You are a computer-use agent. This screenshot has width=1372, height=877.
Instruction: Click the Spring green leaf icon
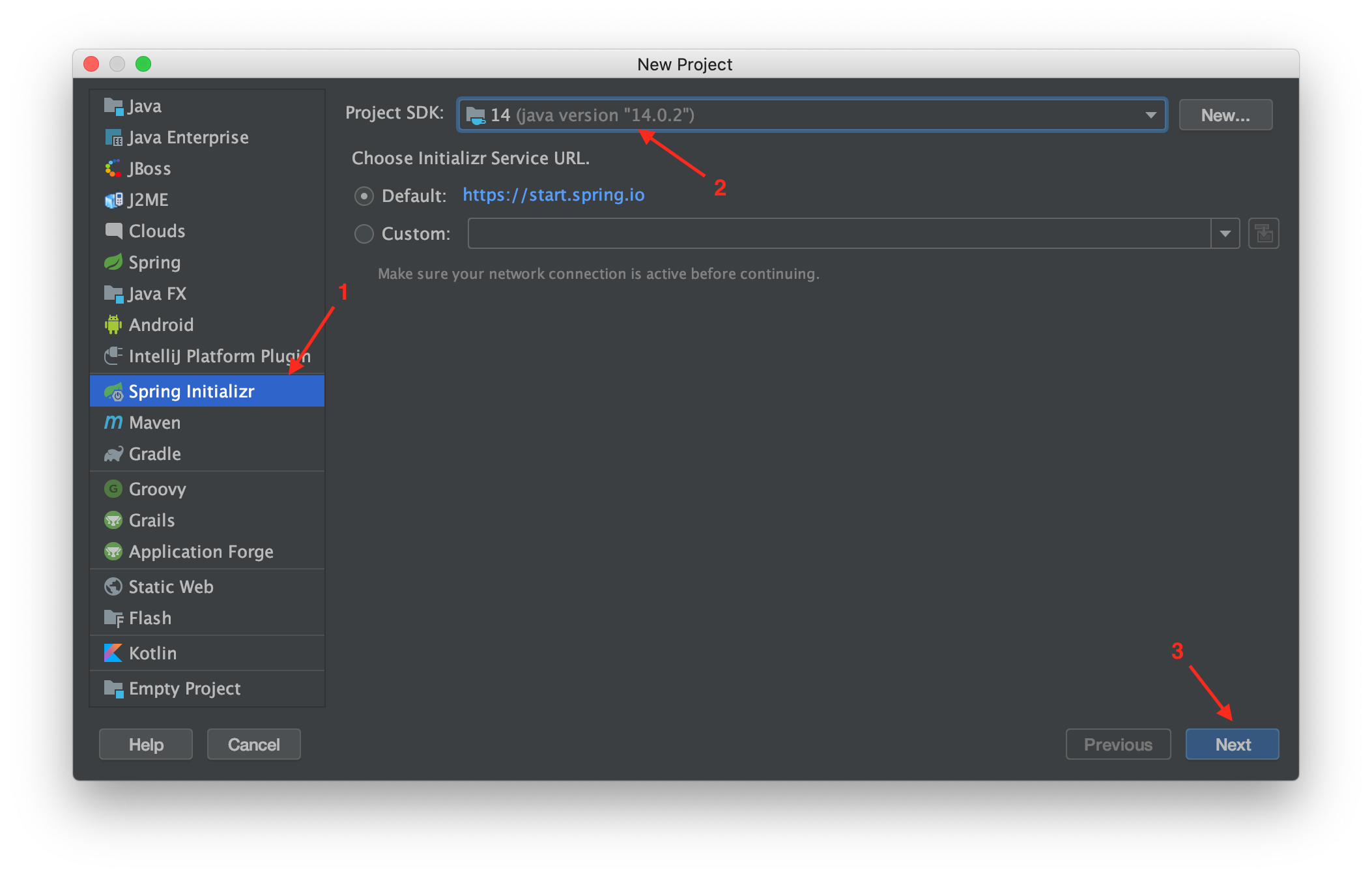click(x=113, y=262)
